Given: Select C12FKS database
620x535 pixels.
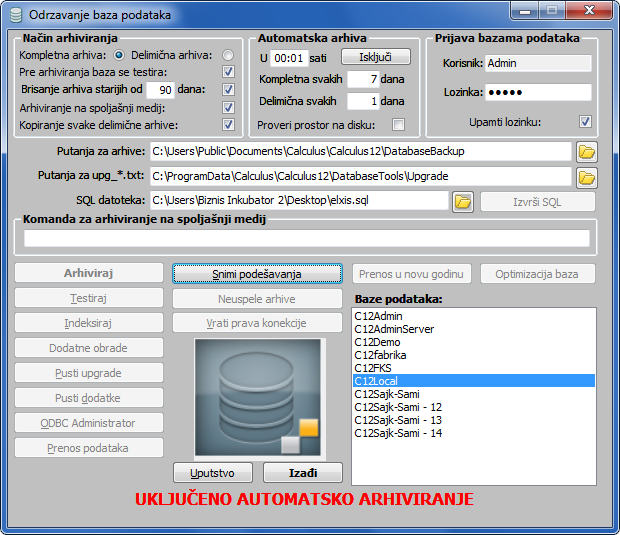Looking at the screenshot, I should (474, 368).
